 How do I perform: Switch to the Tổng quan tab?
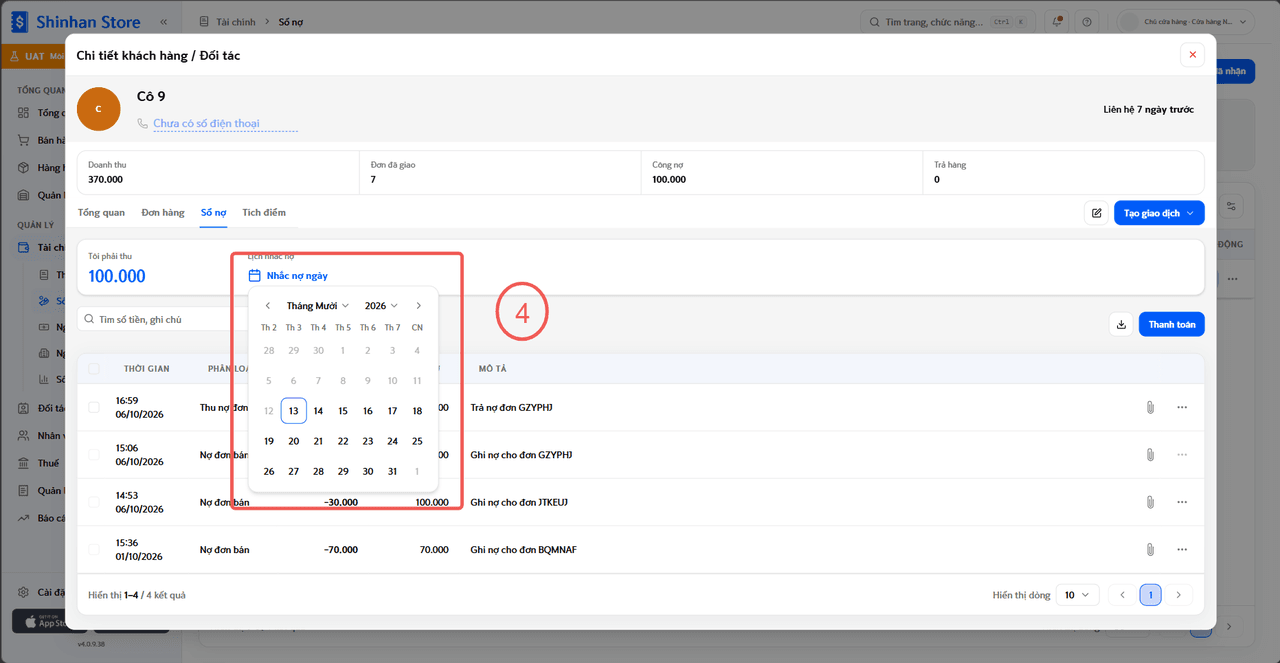(x=101, y=213)
